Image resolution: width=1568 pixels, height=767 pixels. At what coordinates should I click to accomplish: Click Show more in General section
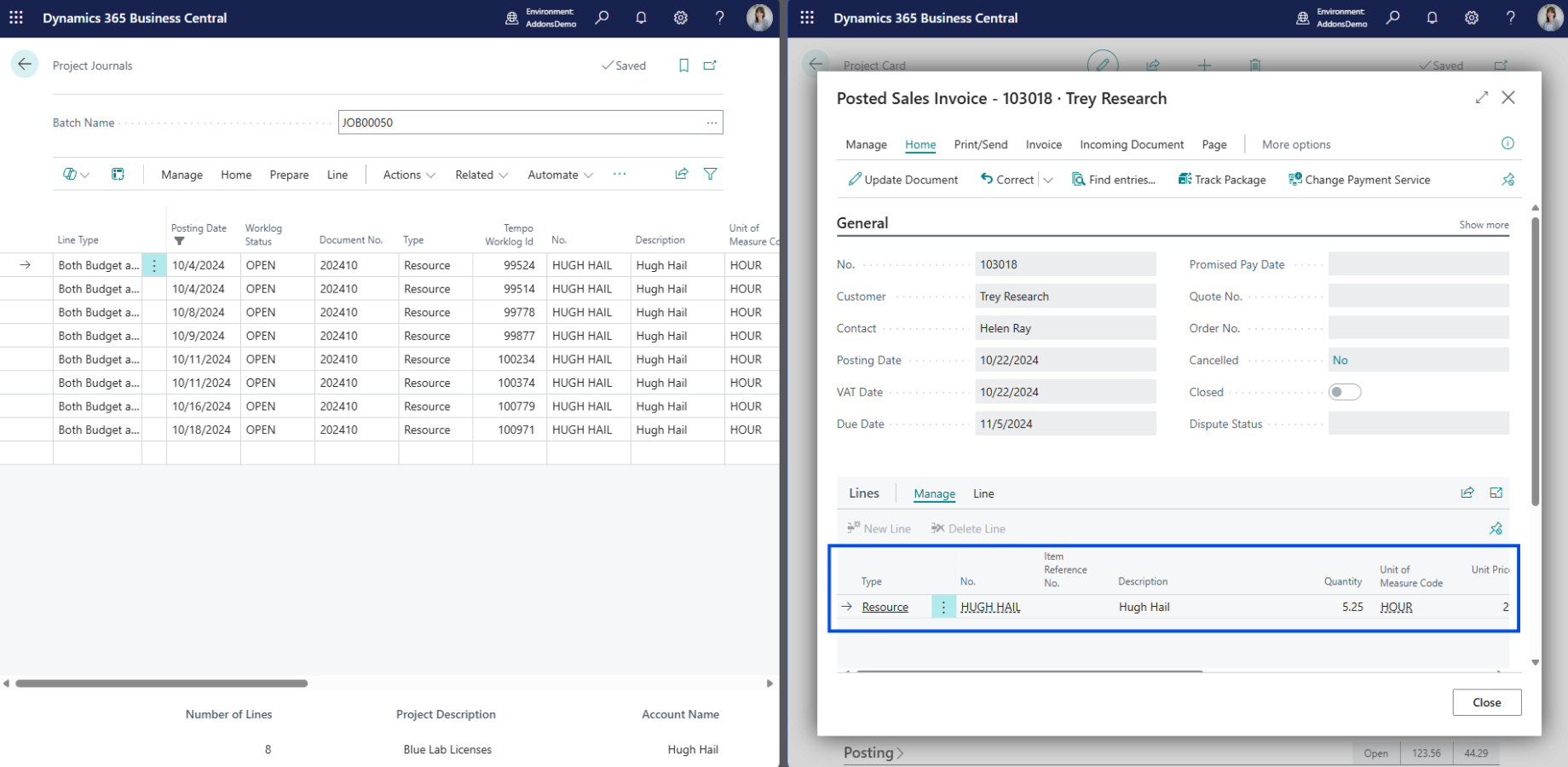1484,225
